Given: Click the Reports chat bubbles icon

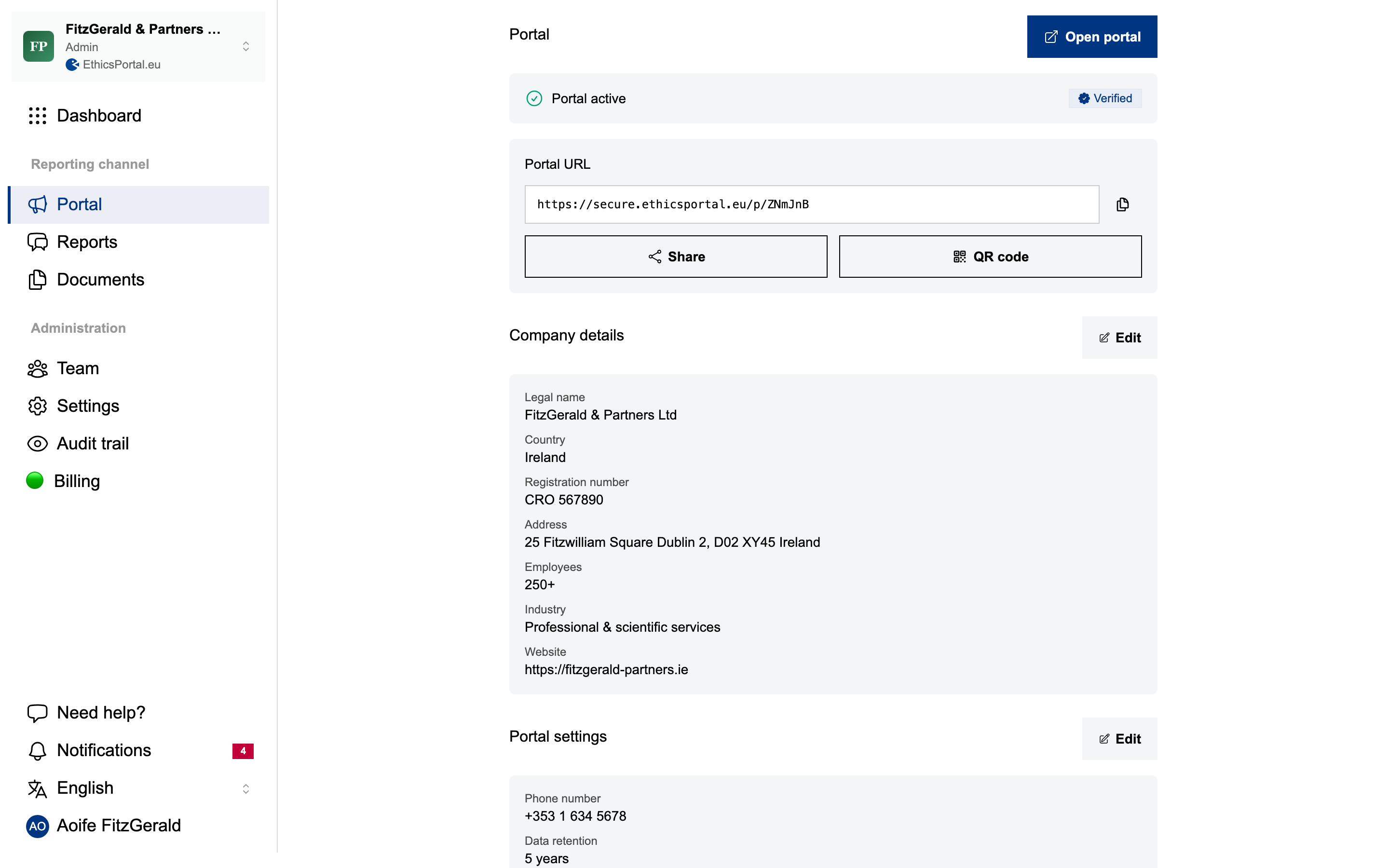Looking at the screenshot, I should pos(37,242).
